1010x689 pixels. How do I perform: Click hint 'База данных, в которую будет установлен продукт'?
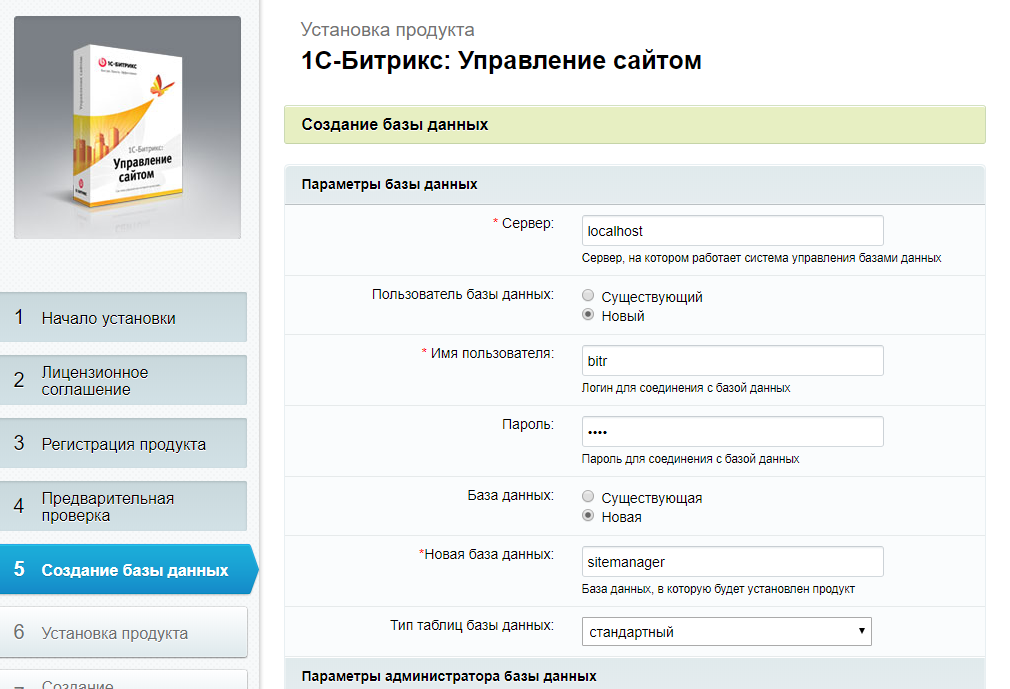718,589
